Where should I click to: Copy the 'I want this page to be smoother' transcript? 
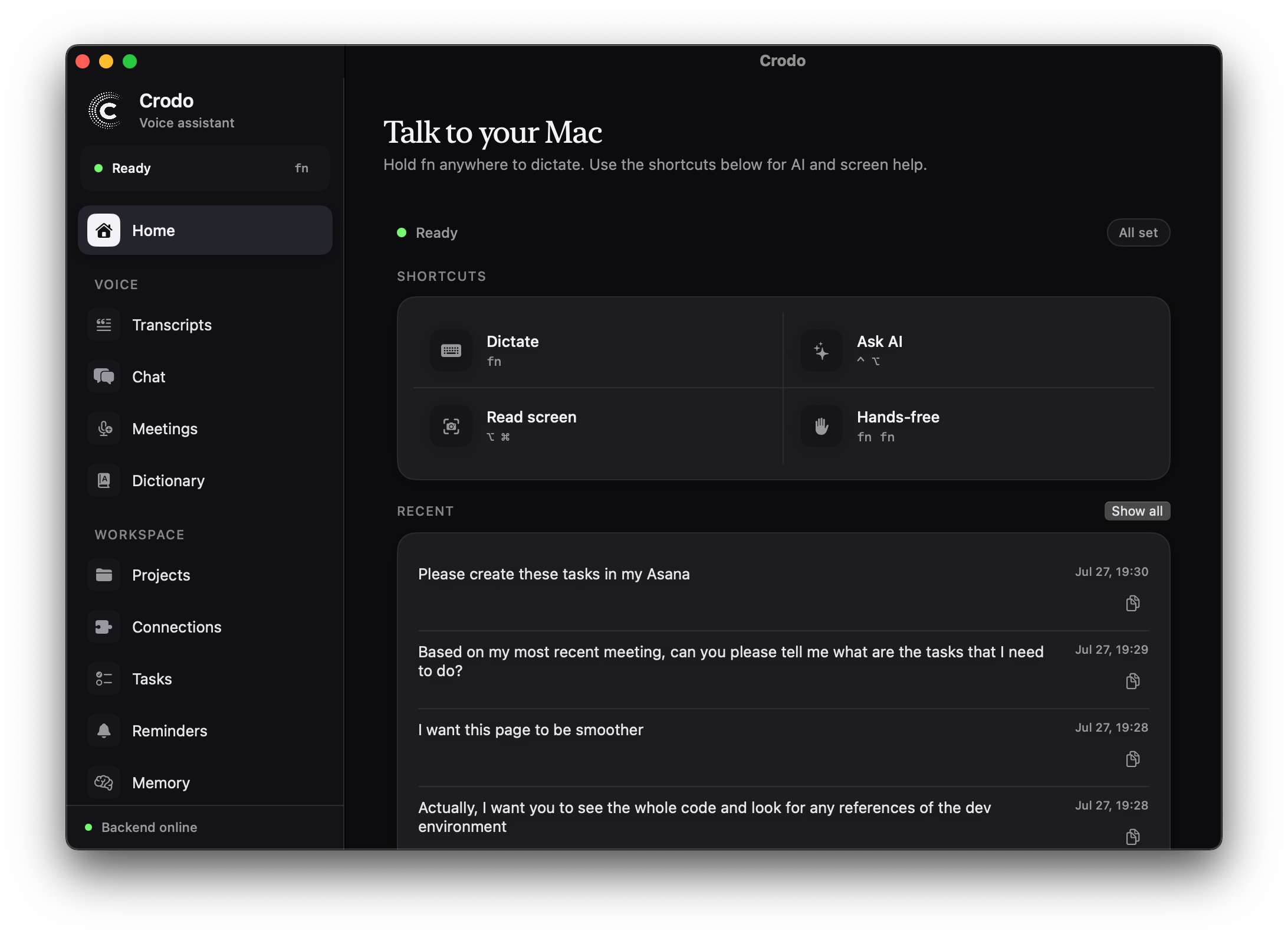[x=1133, y=759]
